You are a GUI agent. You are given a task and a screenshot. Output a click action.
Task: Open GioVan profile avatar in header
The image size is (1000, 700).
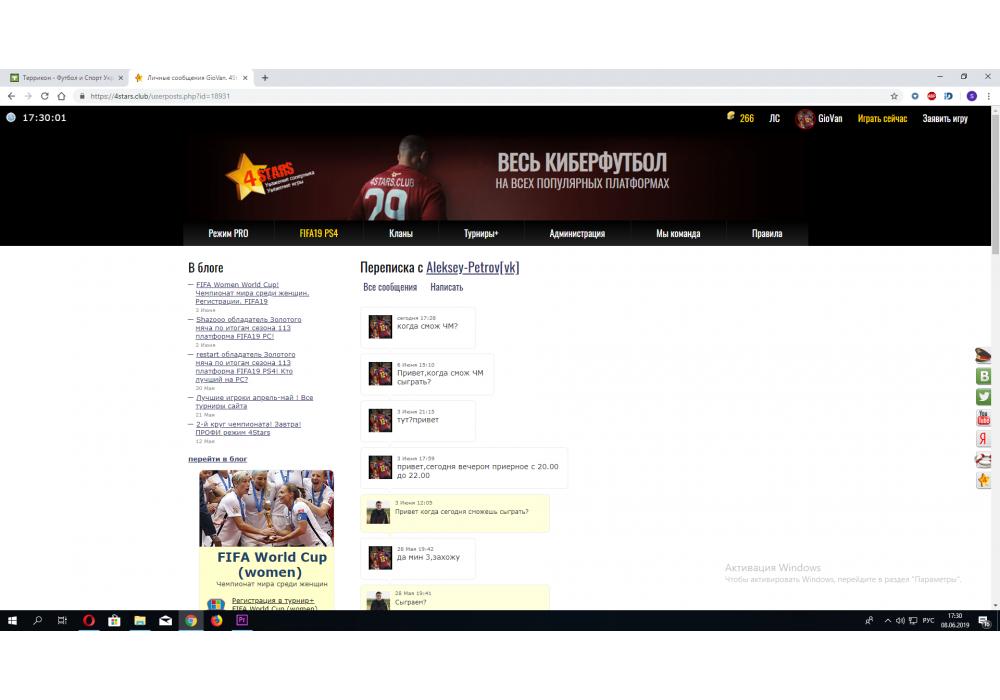(805, 119)
